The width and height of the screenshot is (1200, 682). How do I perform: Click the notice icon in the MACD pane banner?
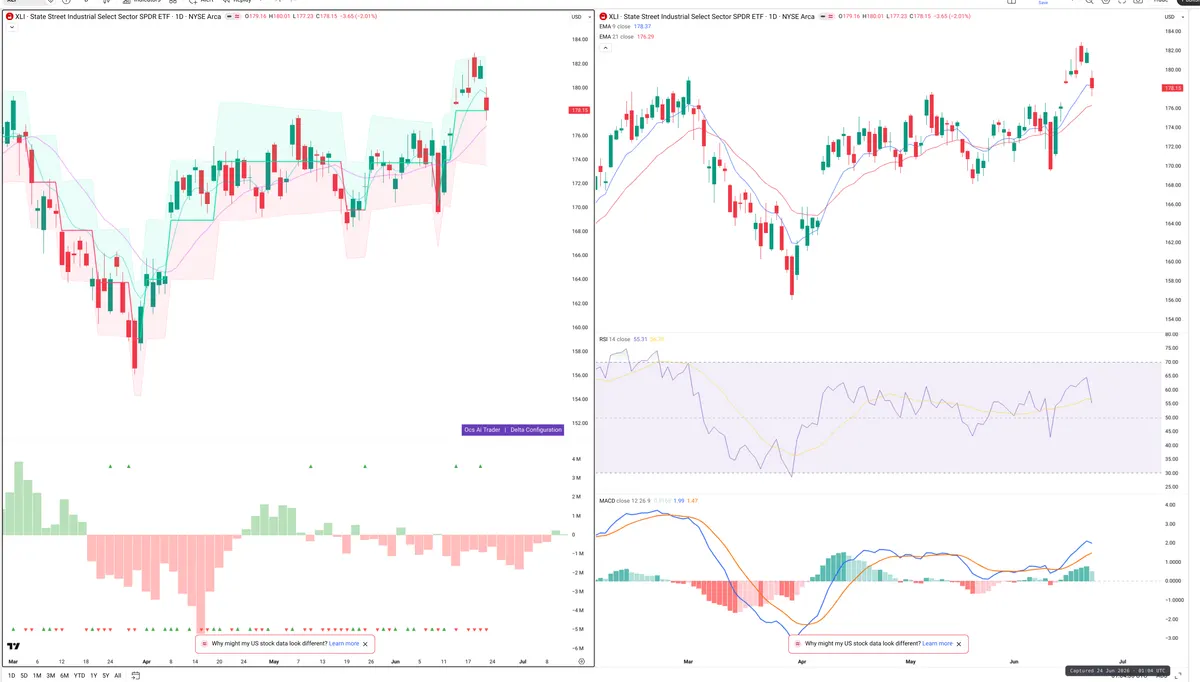pos(798,644)
